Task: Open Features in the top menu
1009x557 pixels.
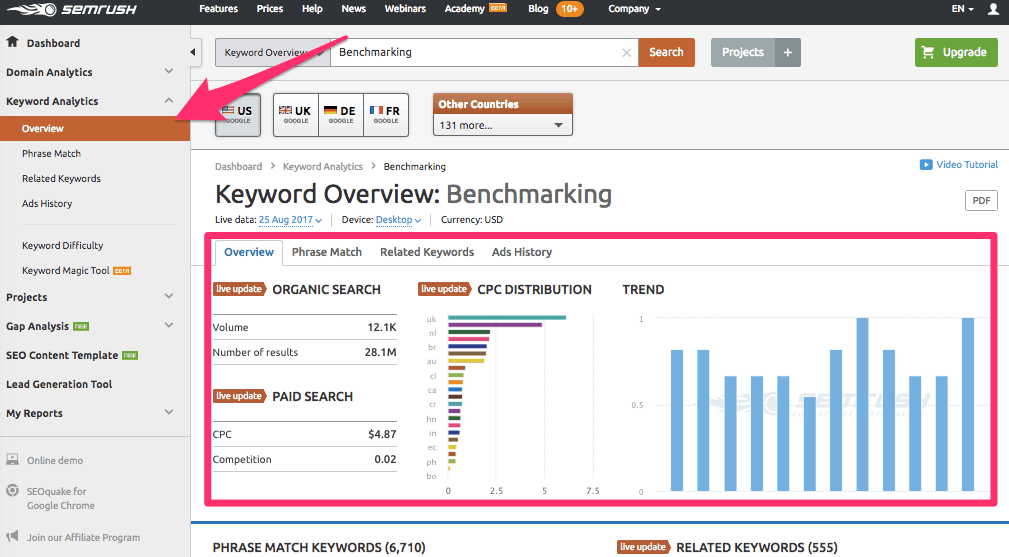Action: (x=218, y=9)
